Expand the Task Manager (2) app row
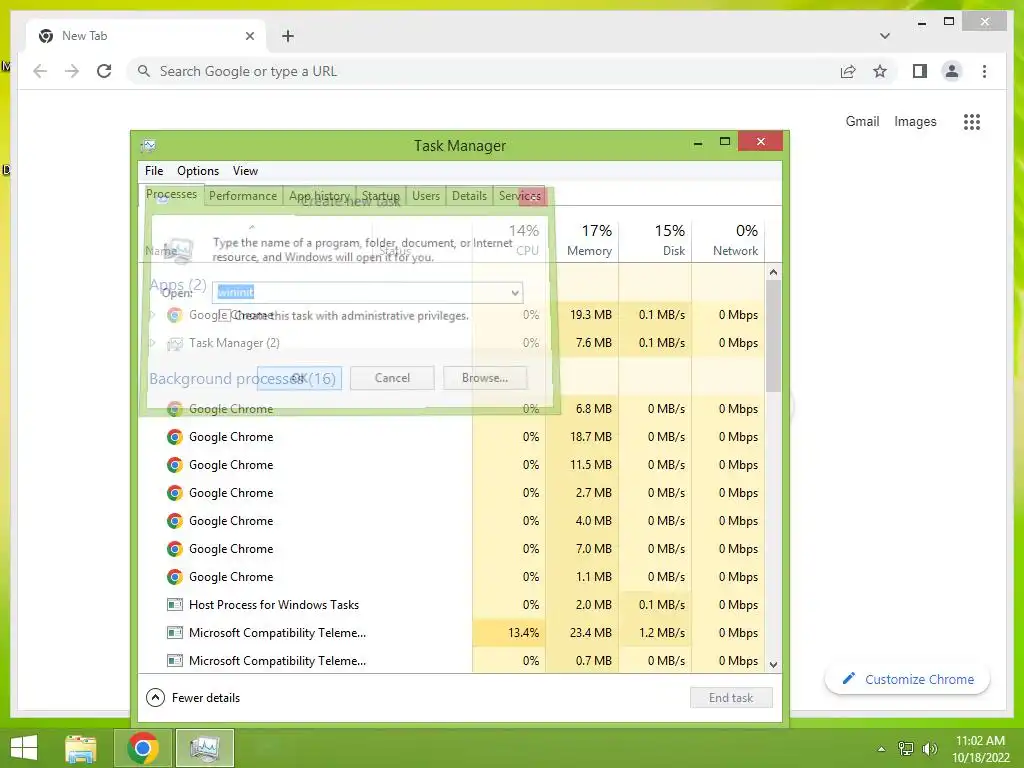This screenshot has height=768, width=1024. (x=152, y=343)
